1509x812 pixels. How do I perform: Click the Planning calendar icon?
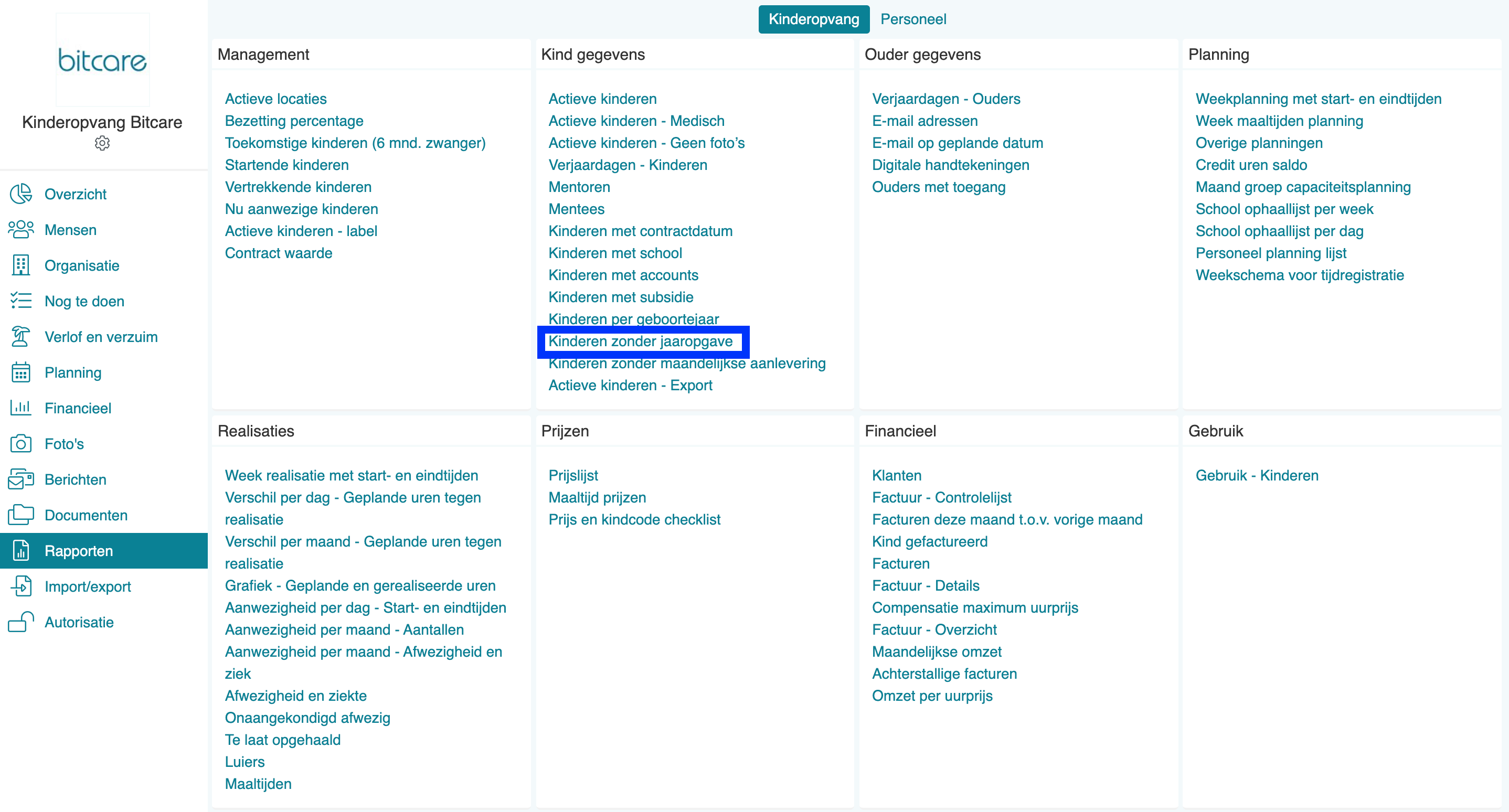point(21,372)
